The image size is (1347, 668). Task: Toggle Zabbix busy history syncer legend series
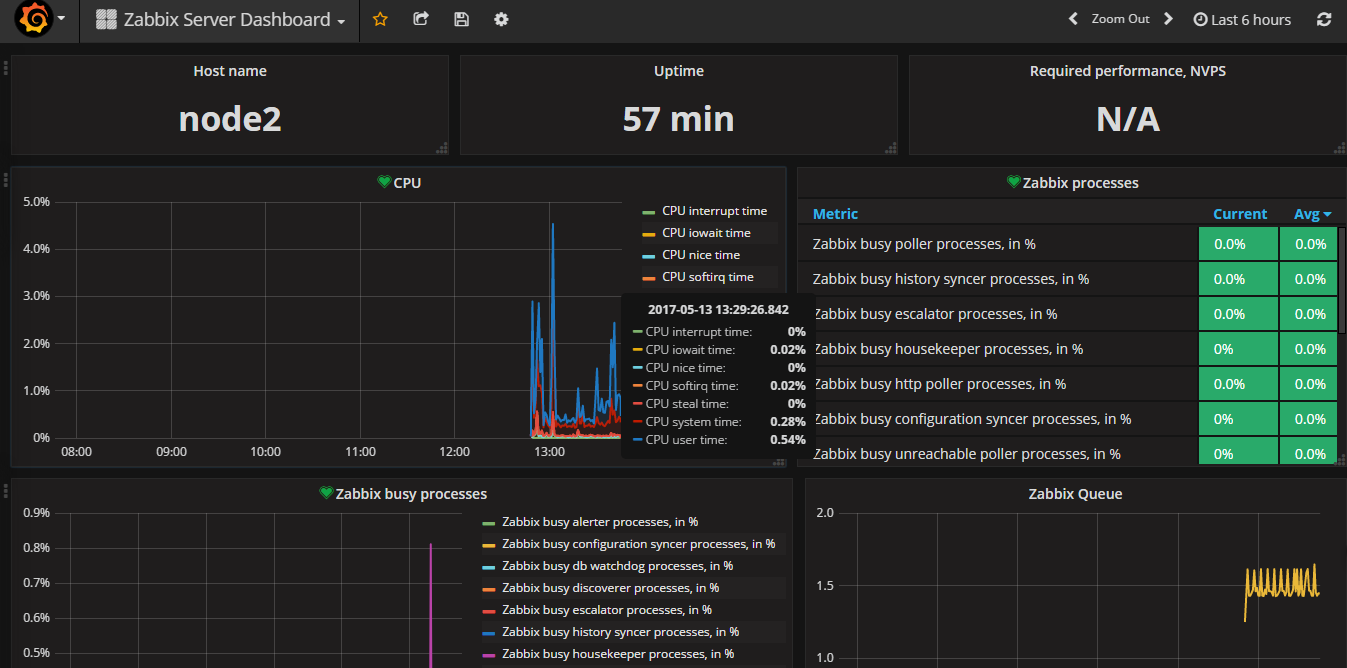(x=620, y=632)
